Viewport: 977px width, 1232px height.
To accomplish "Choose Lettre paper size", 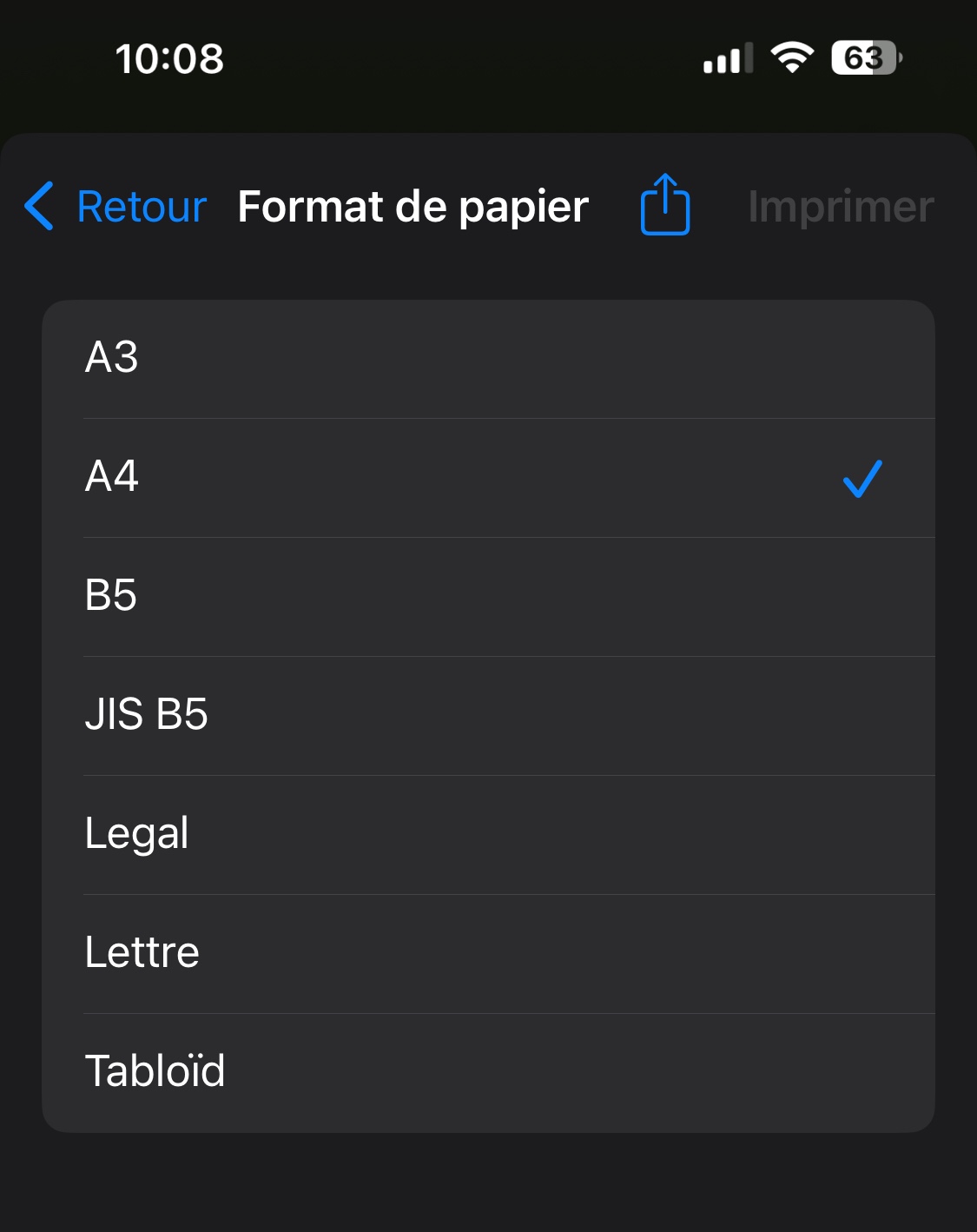I will pyautogui.click(x=142, y=953).
